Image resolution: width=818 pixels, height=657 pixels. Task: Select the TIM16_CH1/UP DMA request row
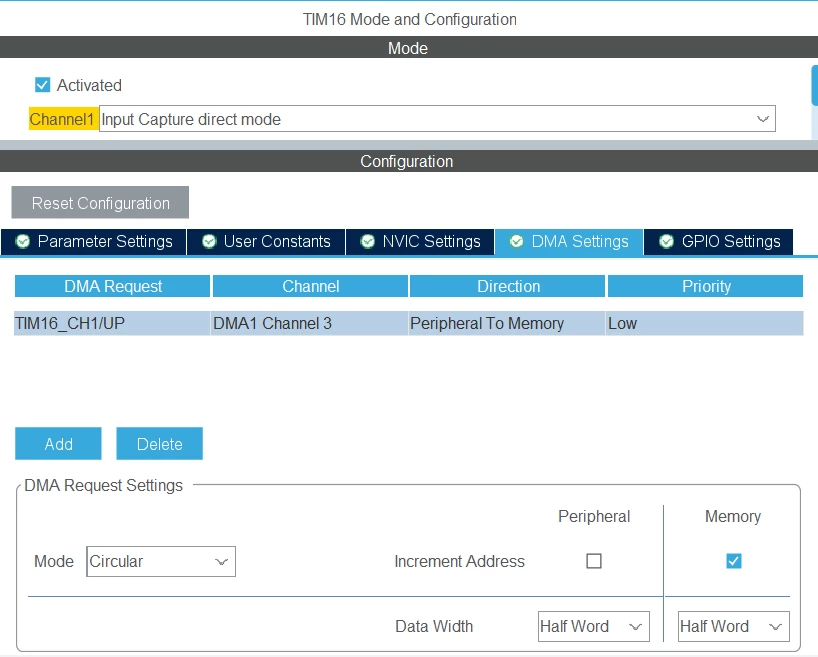tap(408, 323)
